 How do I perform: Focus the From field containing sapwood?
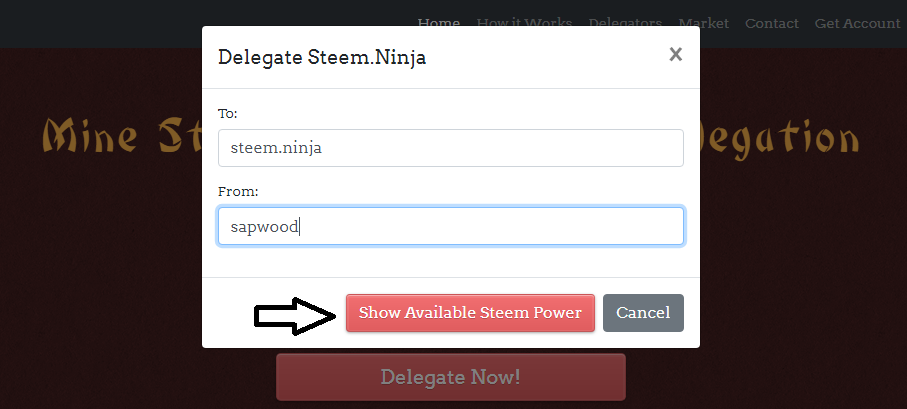click(451, 226)
